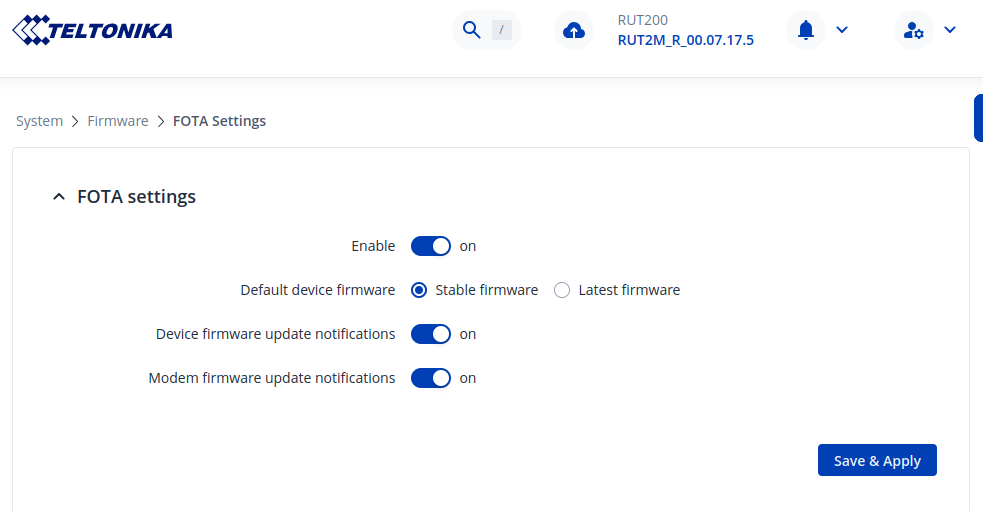Image resolution: width=983 pixels, height=511 pixels.
Task: Open the blue side panel handle
Action: 978,118
